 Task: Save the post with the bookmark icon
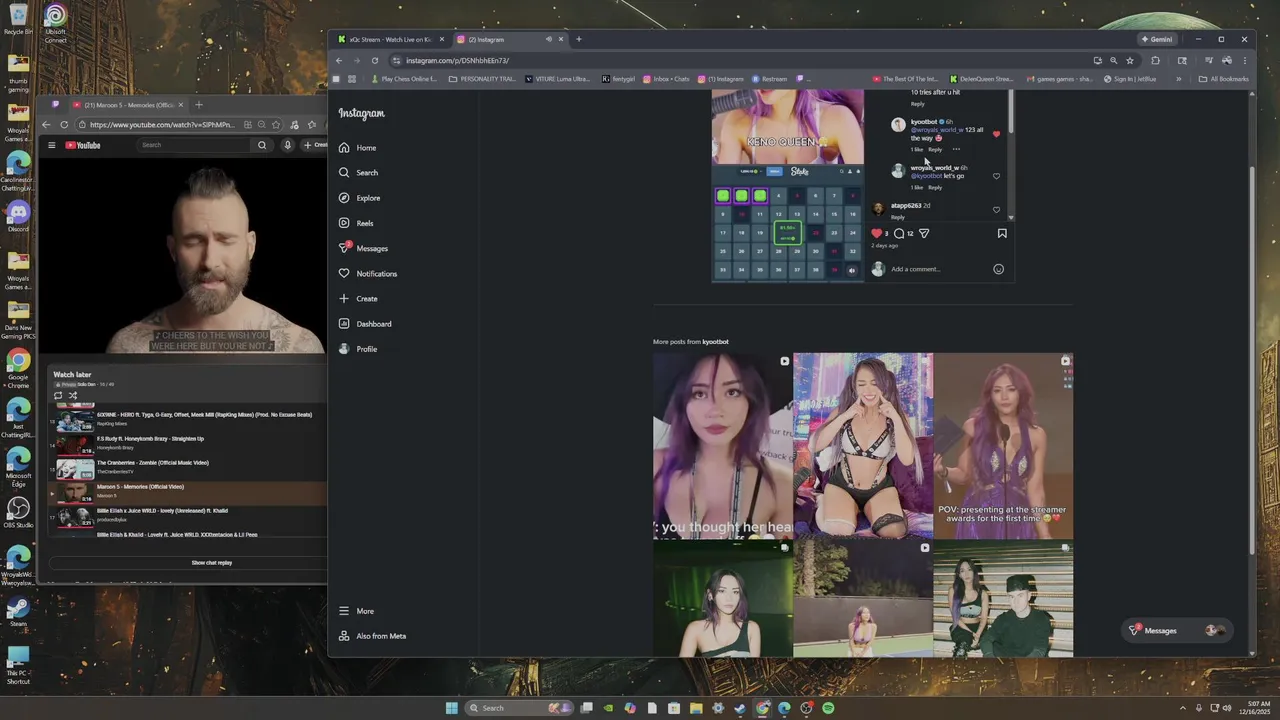pyautogui.click(x=1002, y=233)
